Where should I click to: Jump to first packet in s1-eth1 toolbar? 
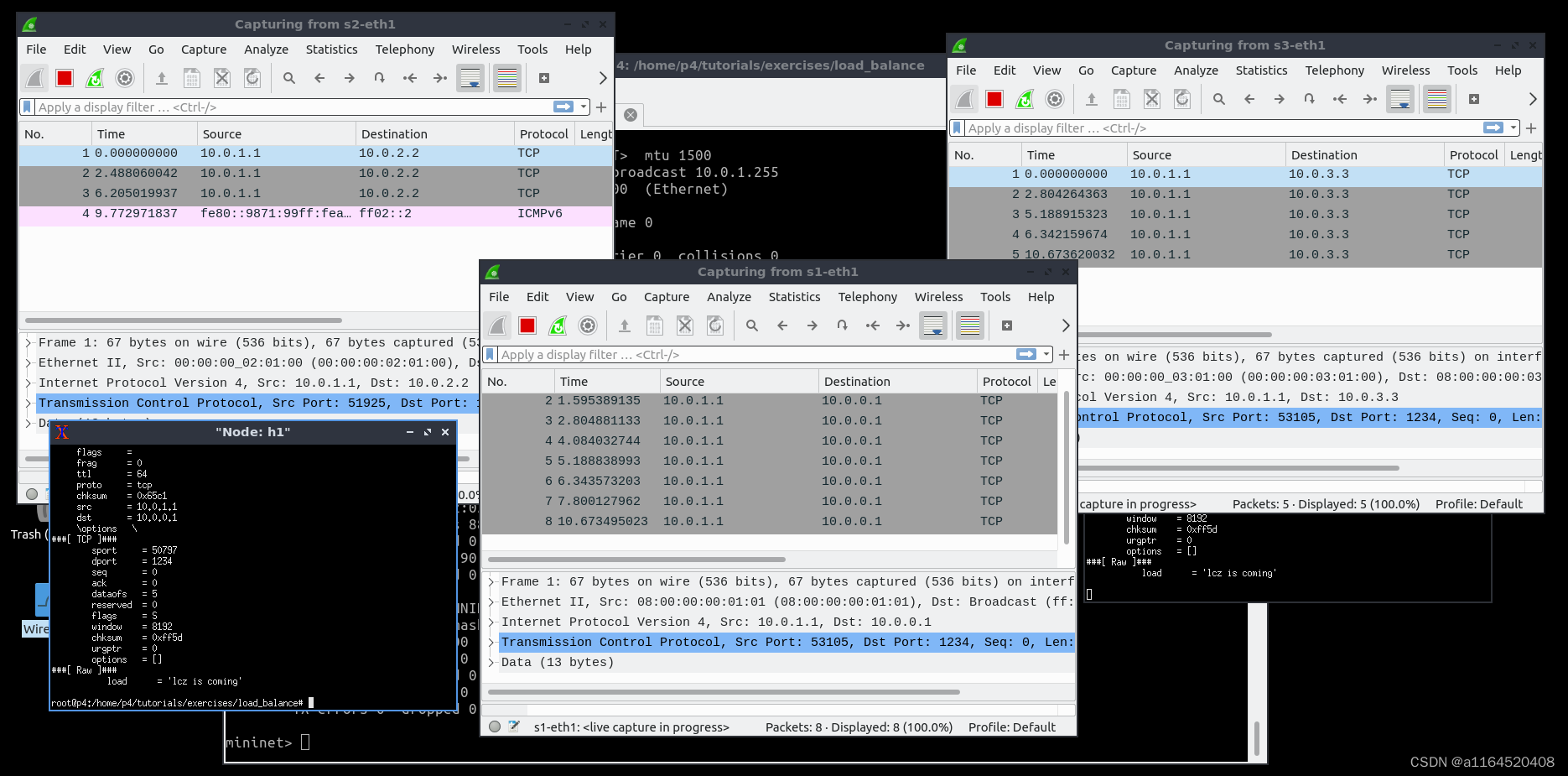coord(873,326)
